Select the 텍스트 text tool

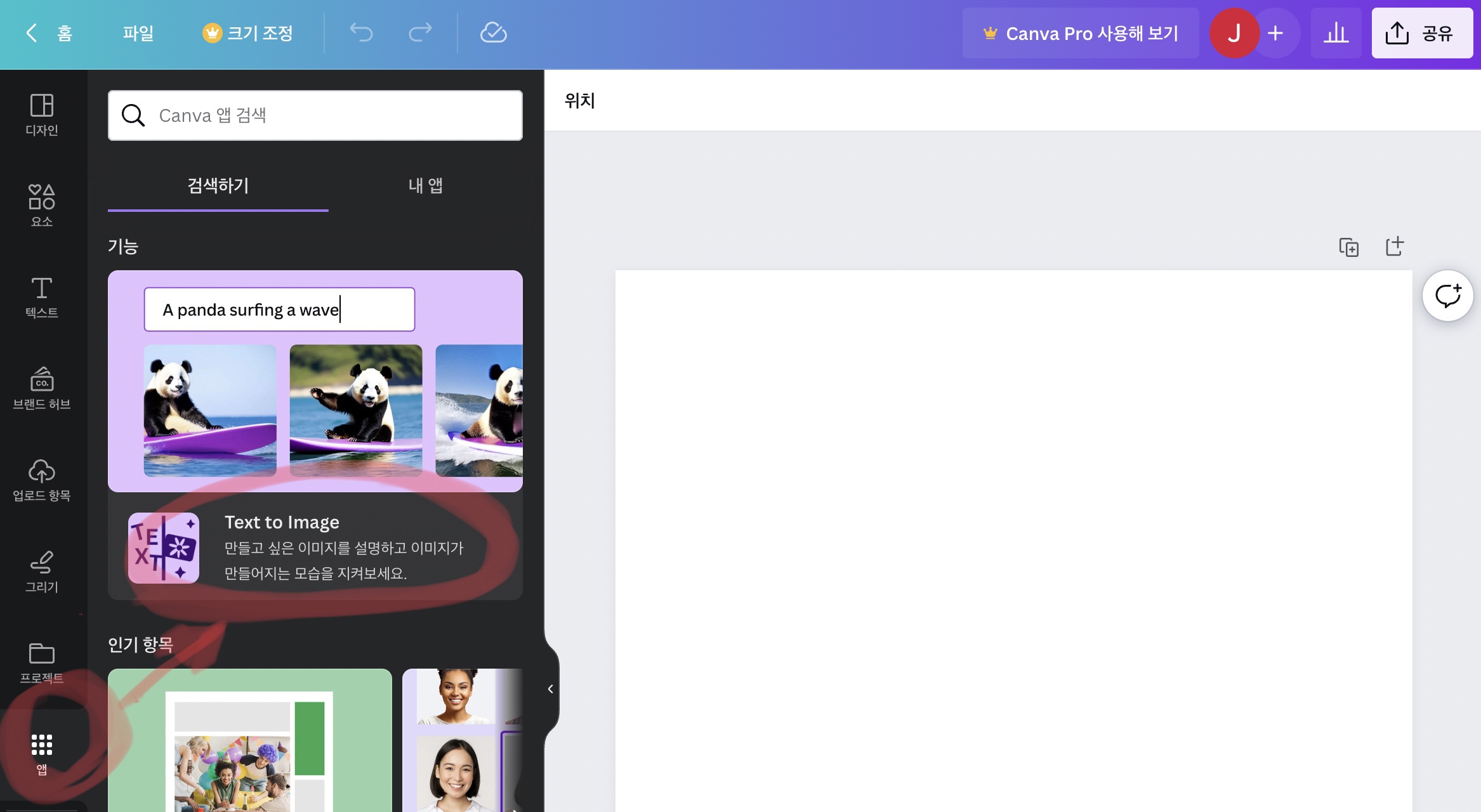pyautogui.click(x=42, y=297)
